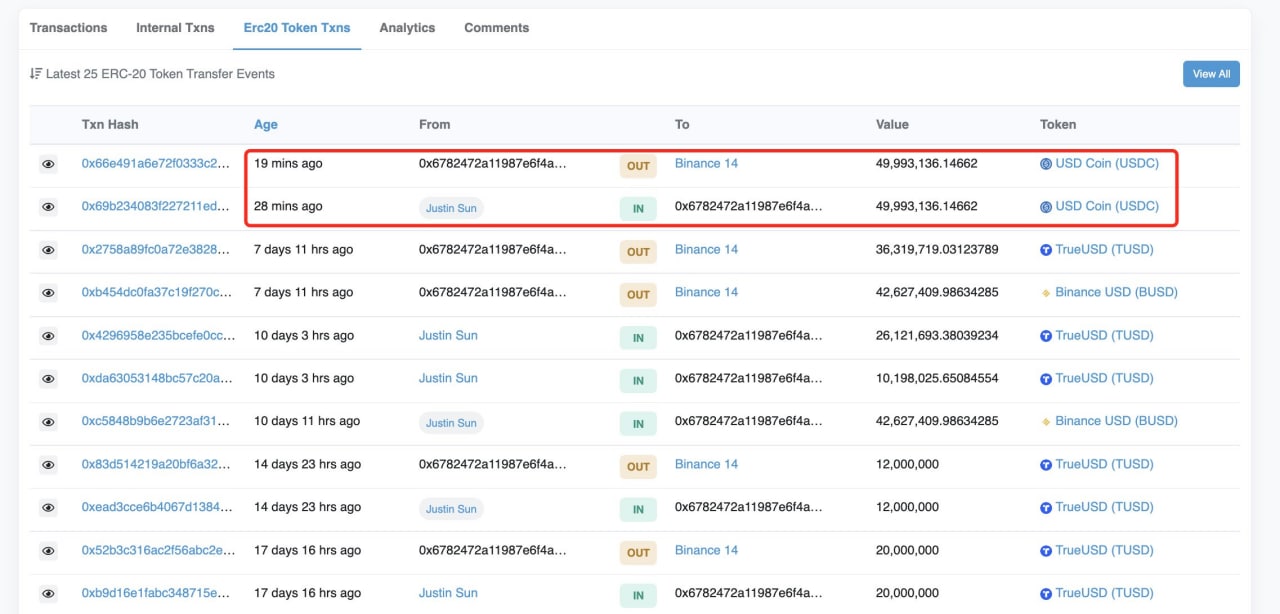Image resolution: width=1280 pixels, height=614 pixels.
Task: Click eye icon for txn 0xda63053148bc57c20a
Action: (x=48, y=379)
